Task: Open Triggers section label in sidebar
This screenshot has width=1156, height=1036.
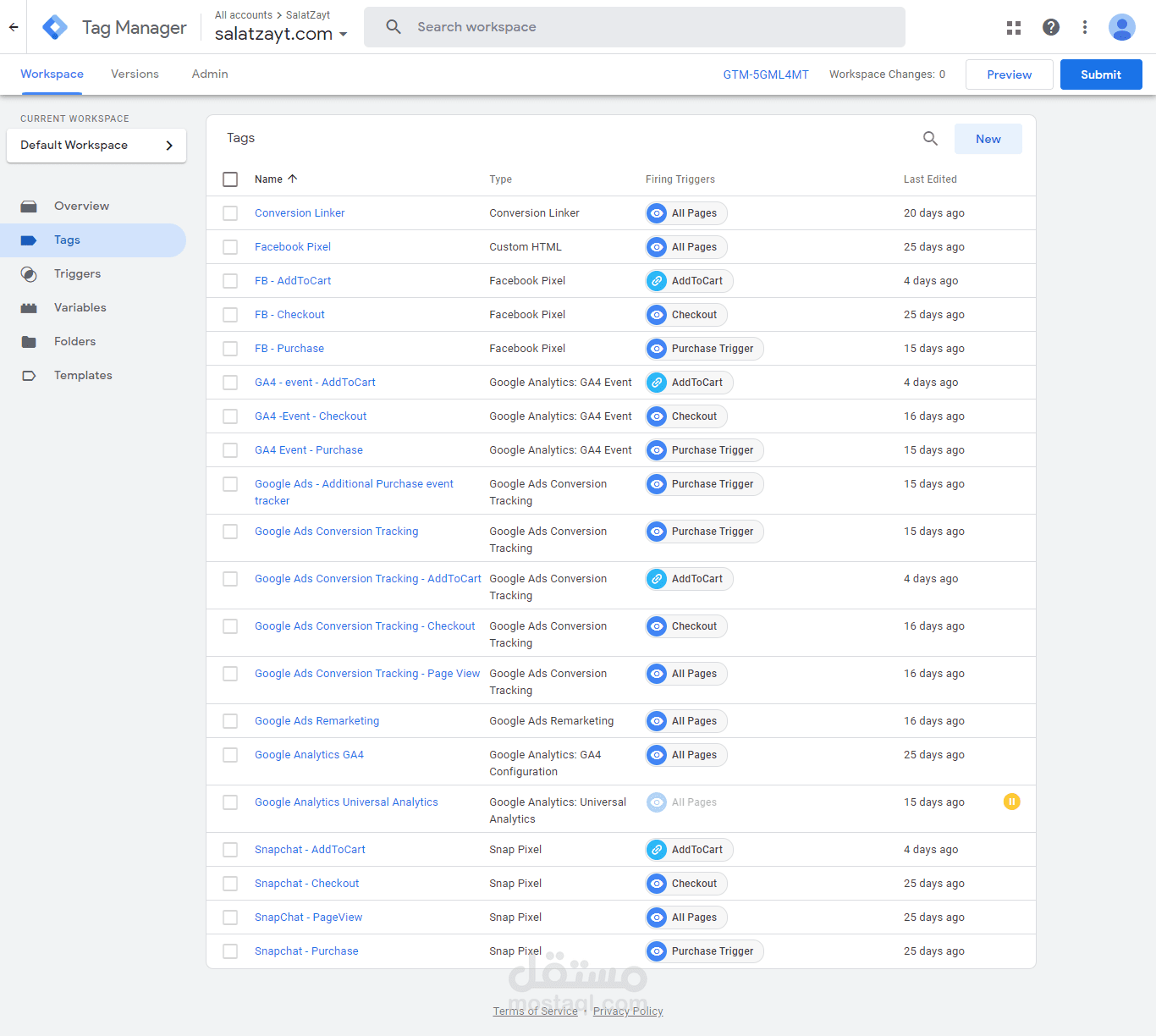Action: pos(77,274)
